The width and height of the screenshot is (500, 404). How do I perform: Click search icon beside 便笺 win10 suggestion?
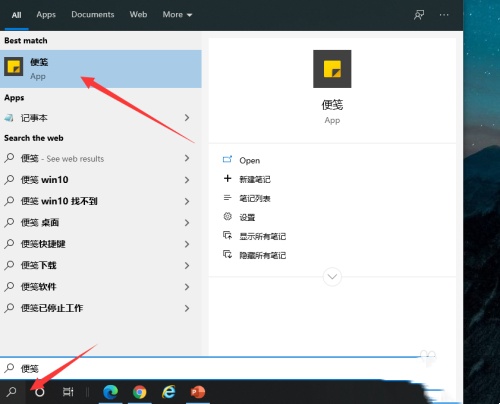click(x=9, y=180)
